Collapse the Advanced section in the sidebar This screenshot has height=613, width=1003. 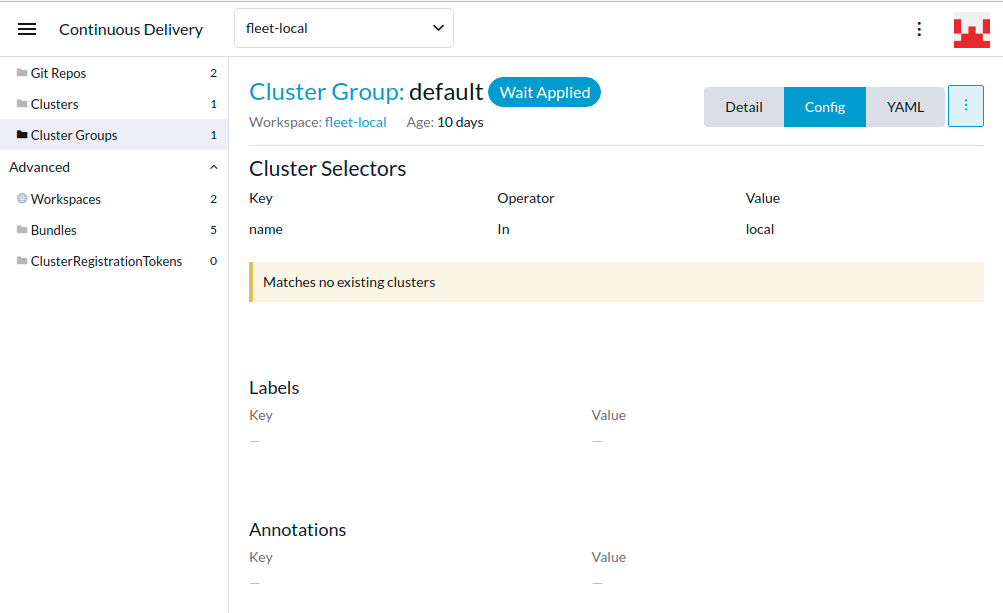[x=212, y=167]
